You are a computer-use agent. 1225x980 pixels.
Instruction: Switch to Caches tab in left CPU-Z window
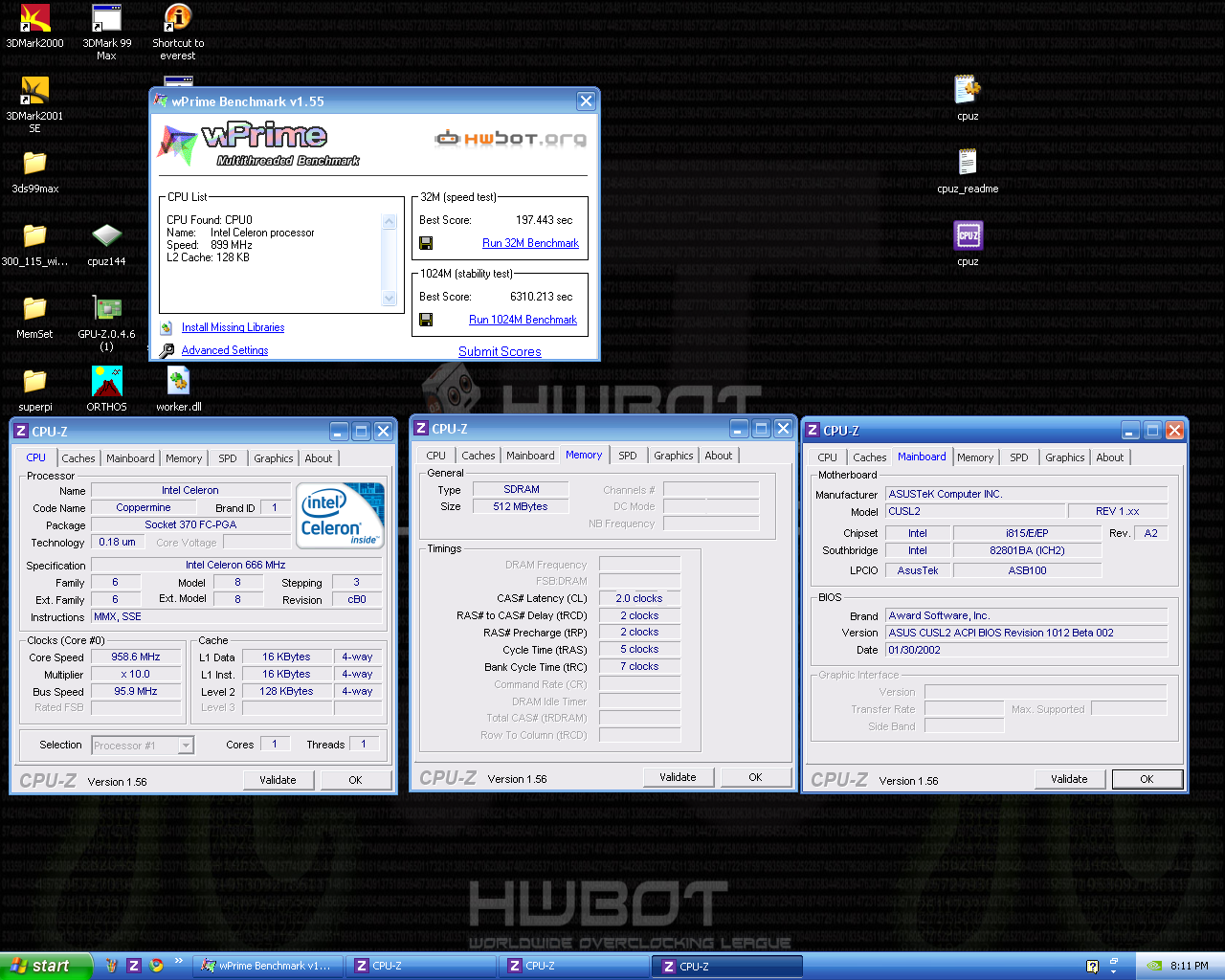pos(78,458)
